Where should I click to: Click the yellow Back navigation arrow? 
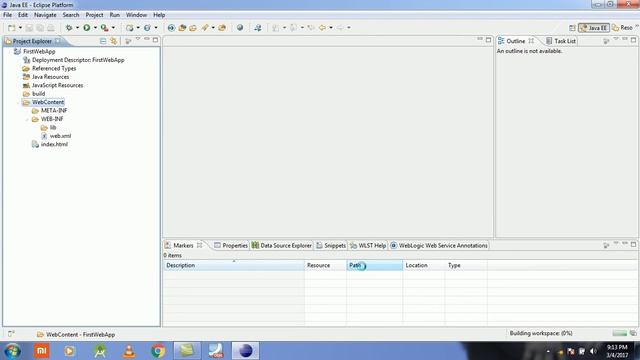point(322,28)
